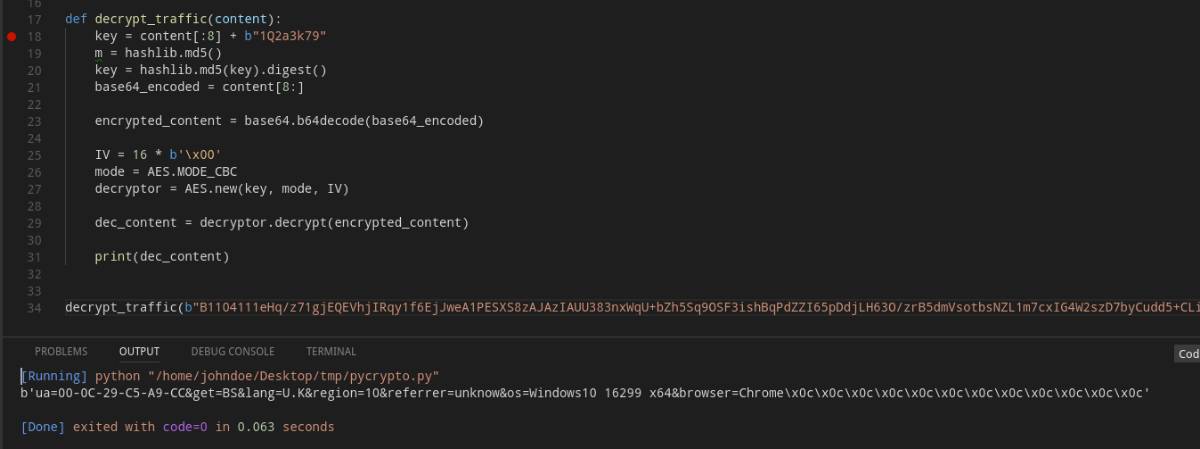Switch to the TERMINAL tab
The height and width of the screenshot is (449, 1200).
point(330,352)
